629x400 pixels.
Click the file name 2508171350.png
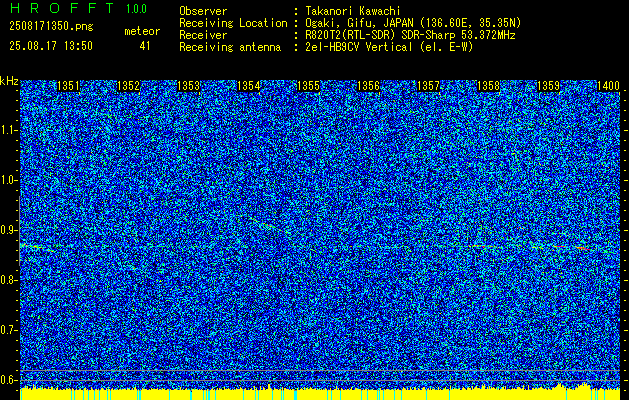click(x=51, y=27)
